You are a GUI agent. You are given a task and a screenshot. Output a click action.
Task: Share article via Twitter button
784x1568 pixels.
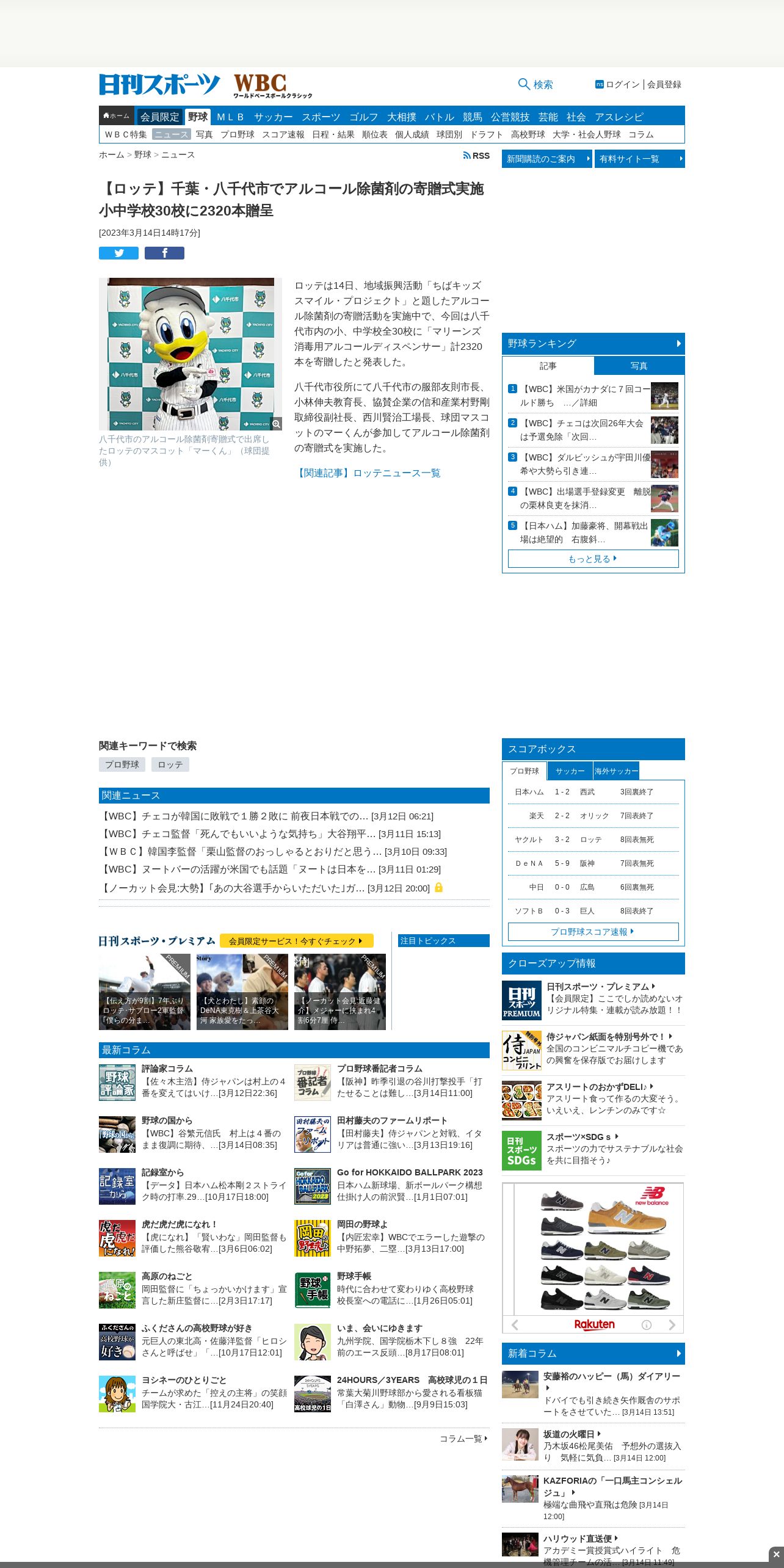tap(118, 253)
